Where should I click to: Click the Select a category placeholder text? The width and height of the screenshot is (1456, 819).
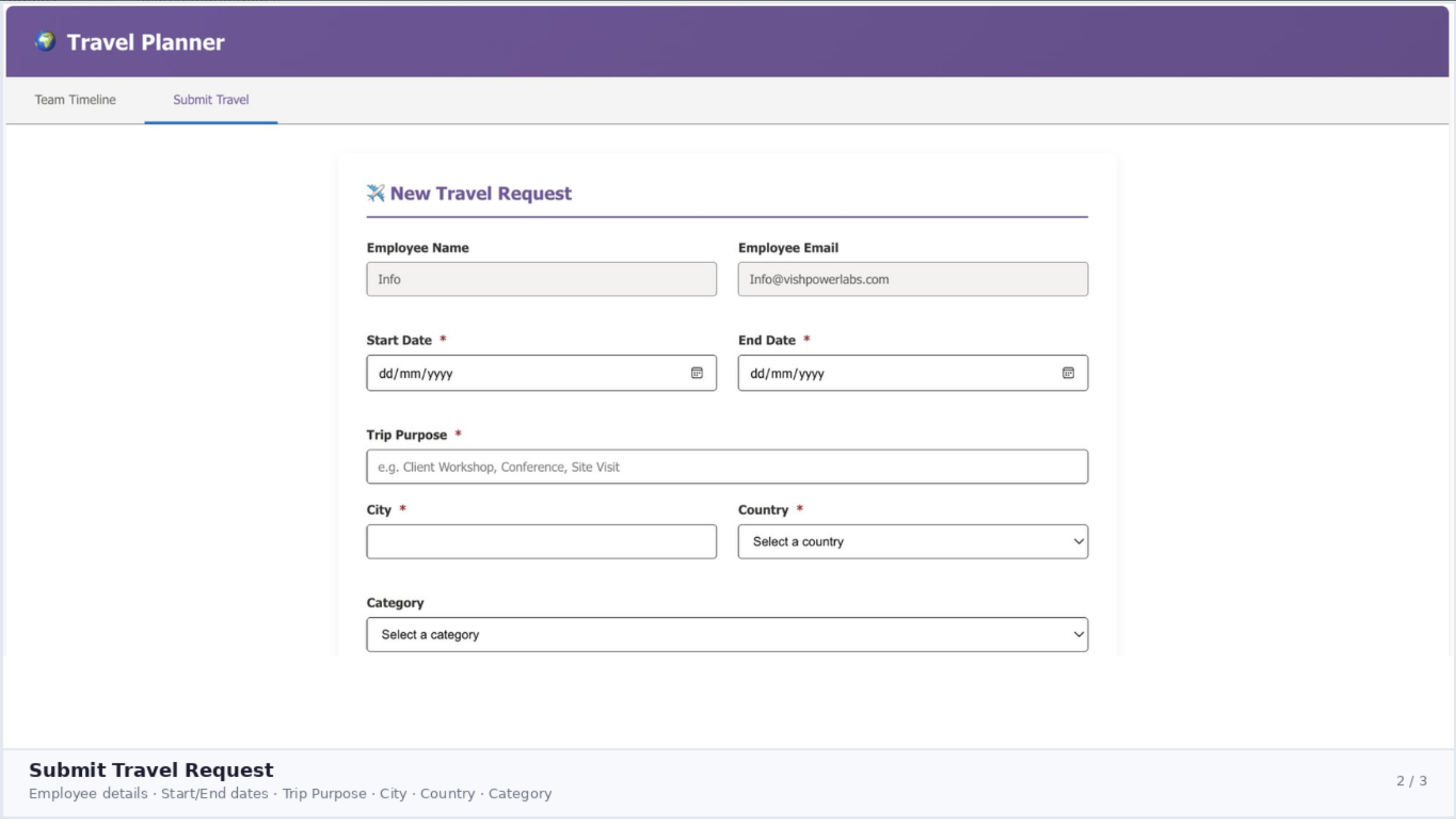point(430,634)
